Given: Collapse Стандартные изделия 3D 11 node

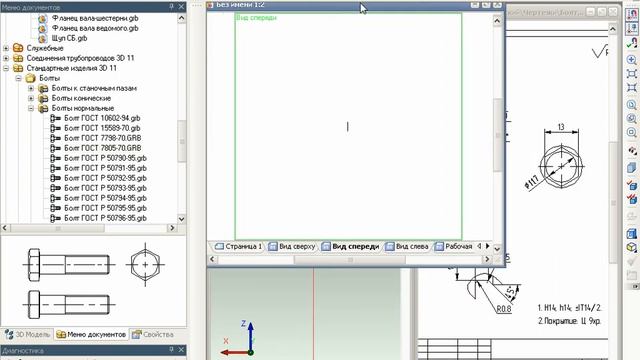Looking at the screenshot, I should [x=6, y=68].
